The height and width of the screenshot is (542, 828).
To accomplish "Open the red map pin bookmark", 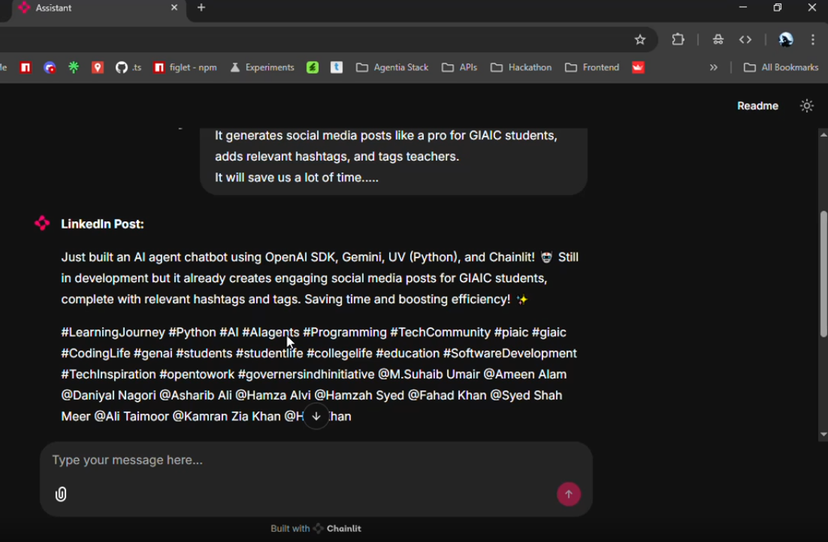I will click(x=97, y=68).
